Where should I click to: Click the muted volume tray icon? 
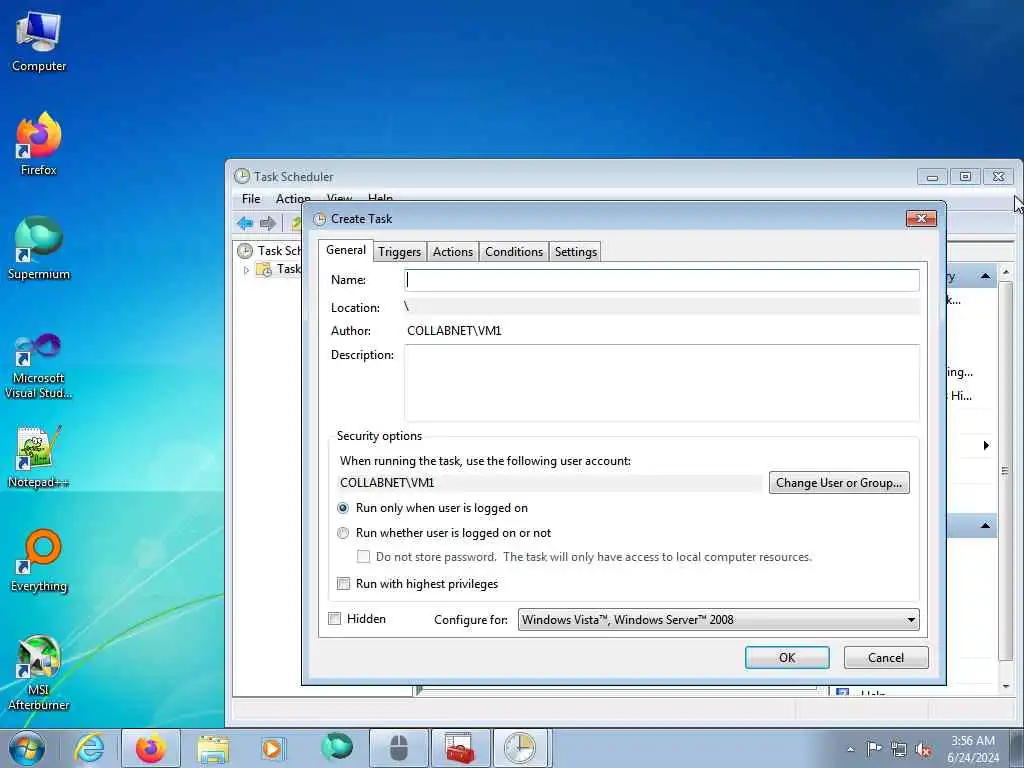coord(923,749)
